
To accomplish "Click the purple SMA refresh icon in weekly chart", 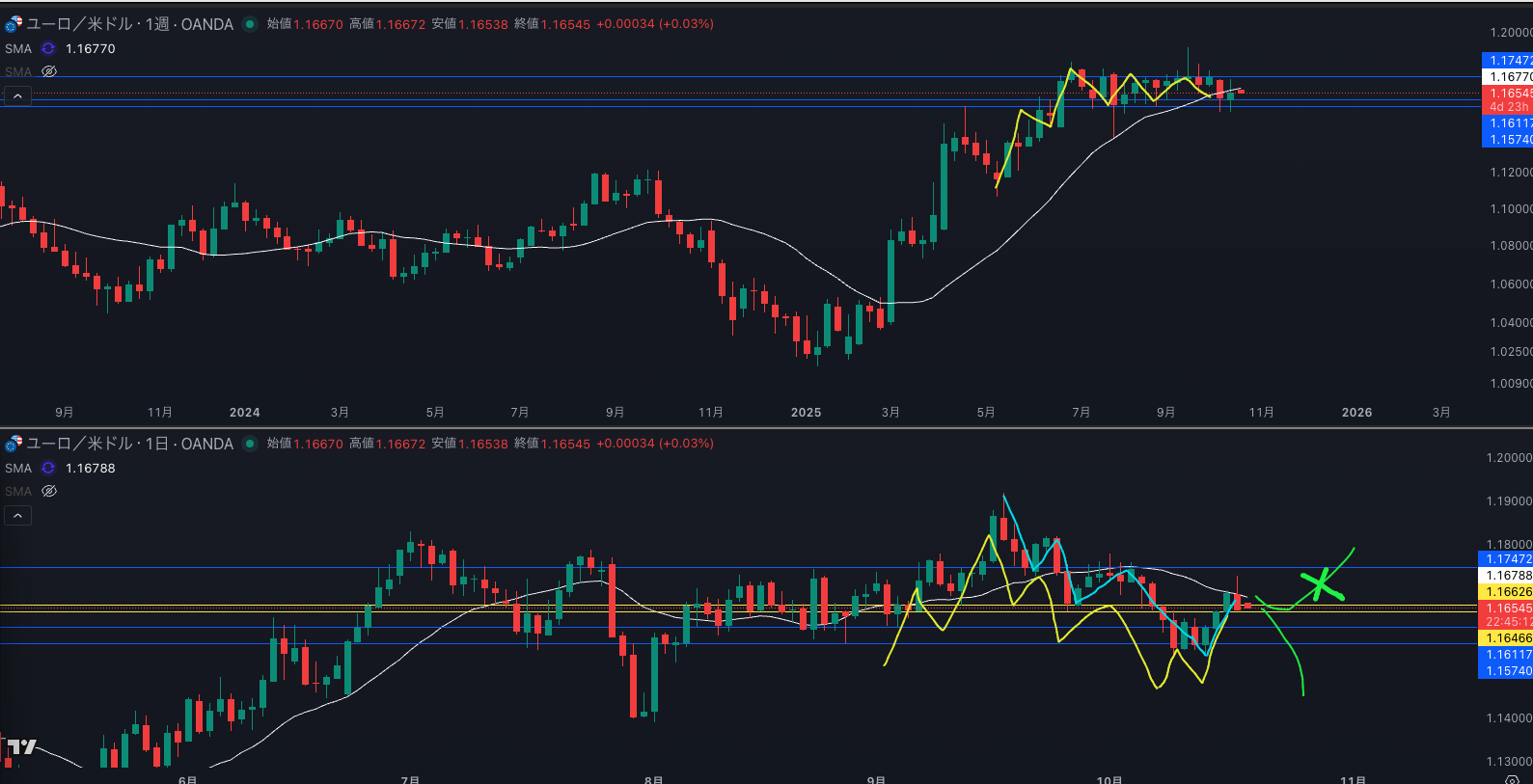I will pyautogui.click(x=48, y=48).
